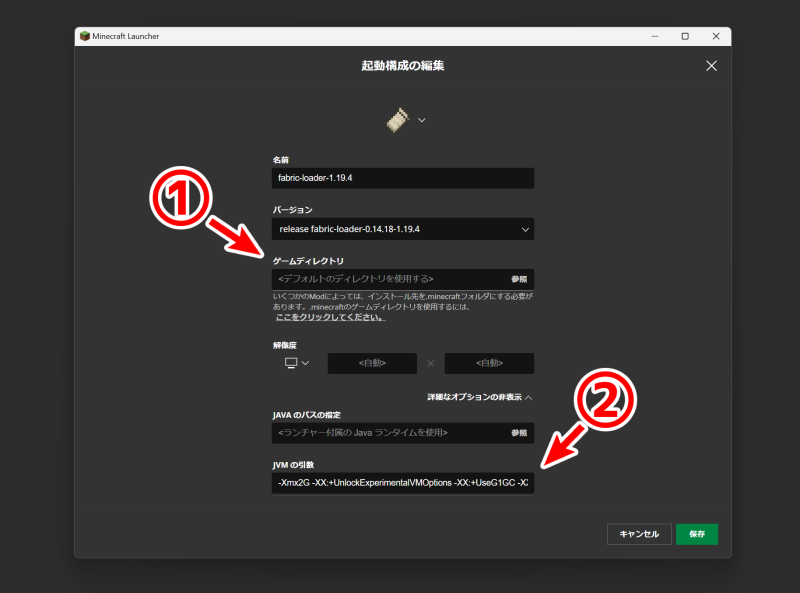
Task: Focus the resolution height field
Action: (x=489, y=363)
